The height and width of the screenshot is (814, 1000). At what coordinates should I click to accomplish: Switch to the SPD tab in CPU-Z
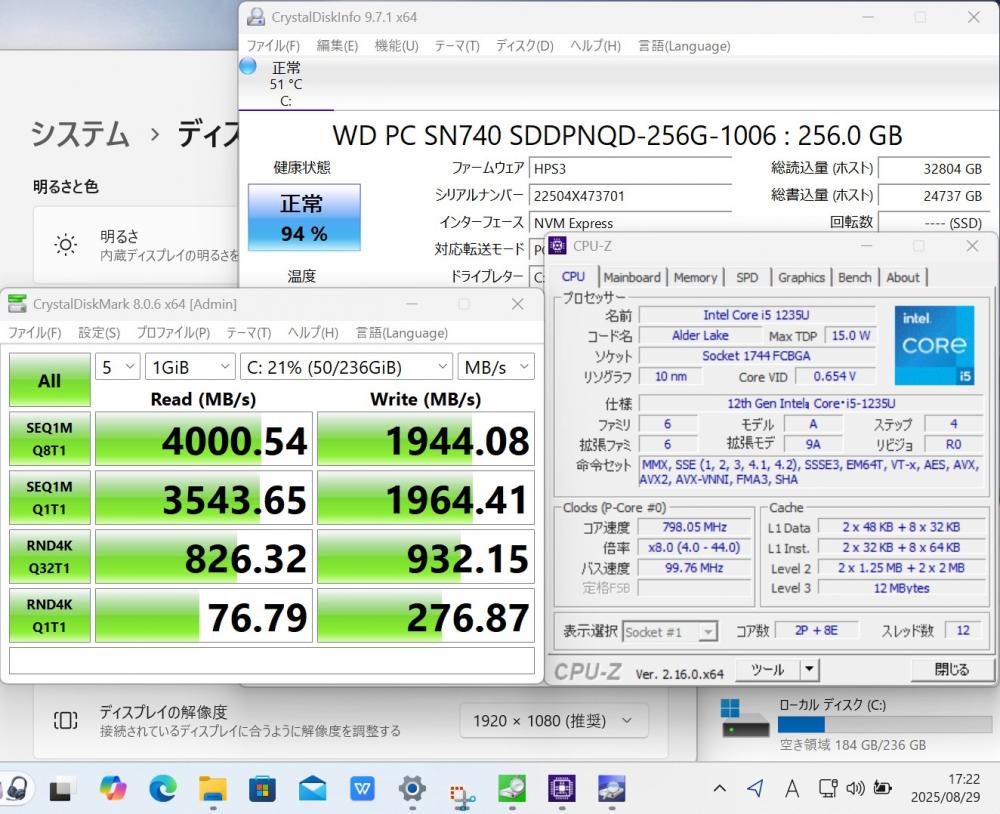747,278
